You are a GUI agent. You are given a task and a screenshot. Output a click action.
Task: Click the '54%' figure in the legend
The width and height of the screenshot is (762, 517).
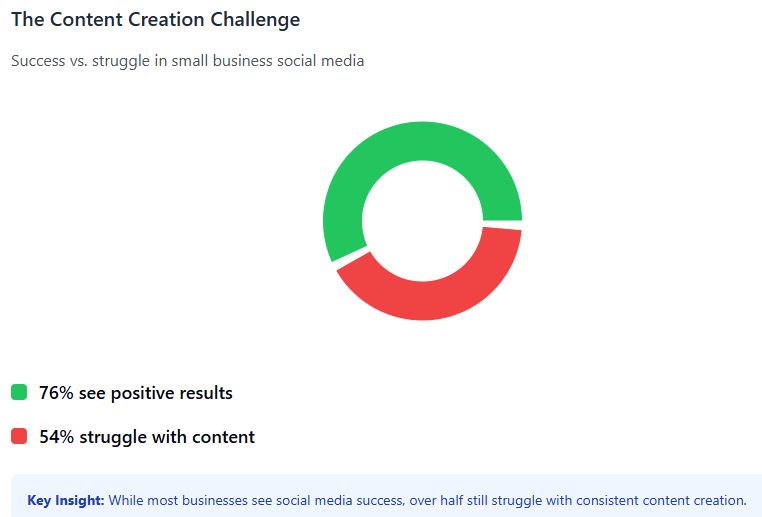[x=56, y=436]
